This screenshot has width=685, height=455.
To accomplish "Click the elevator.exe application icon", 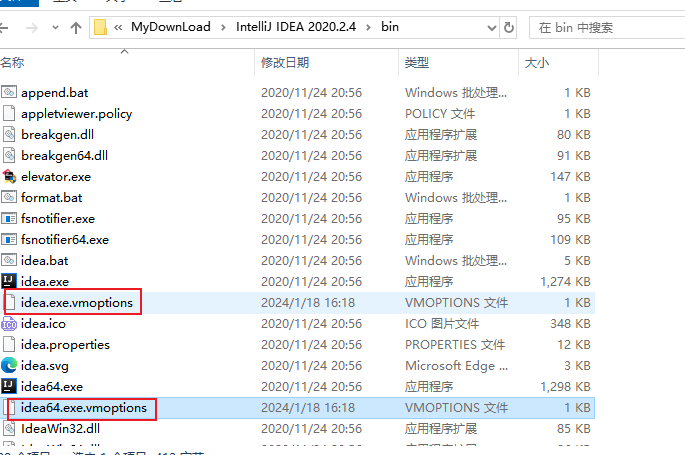I will point(9,176).
